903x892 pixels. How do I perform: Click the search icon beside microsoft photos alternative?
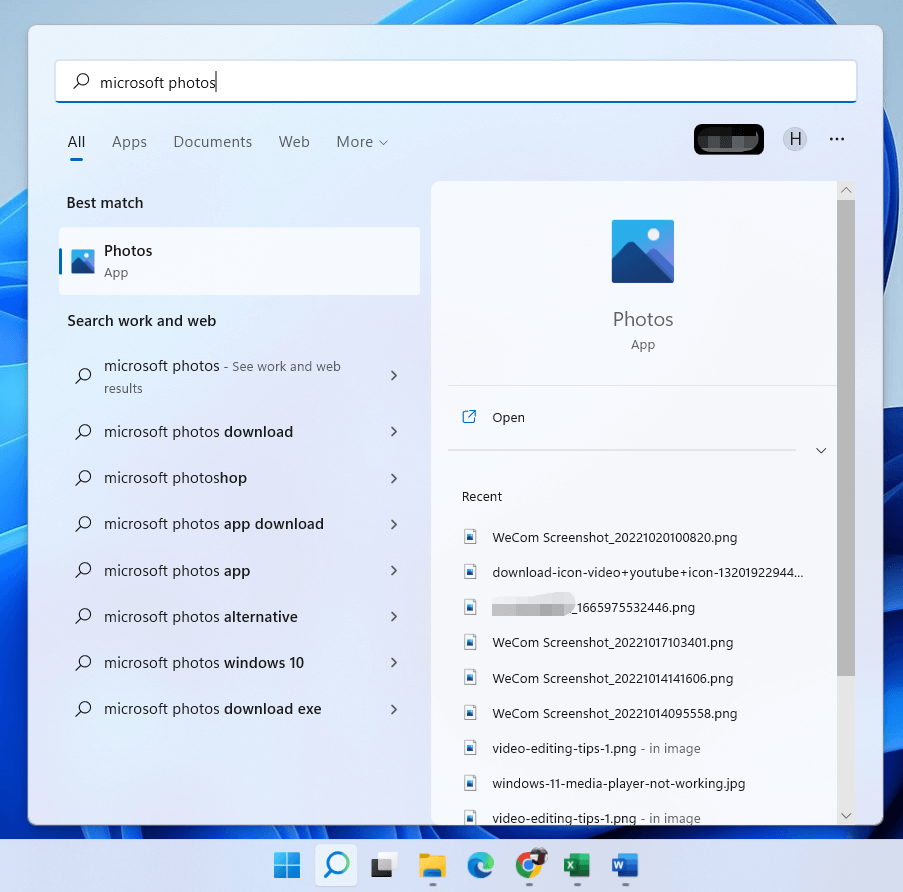coord(84,616)
